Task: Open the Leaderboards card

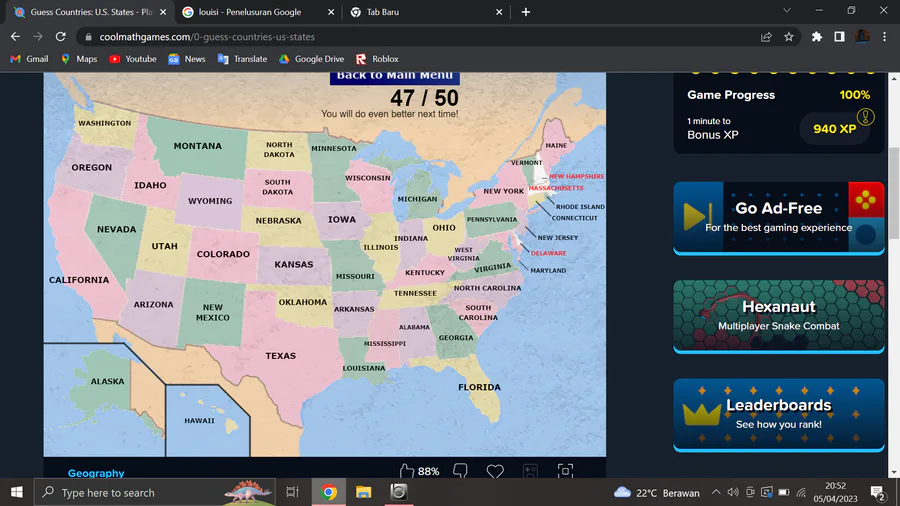Action: coord(778,414)
